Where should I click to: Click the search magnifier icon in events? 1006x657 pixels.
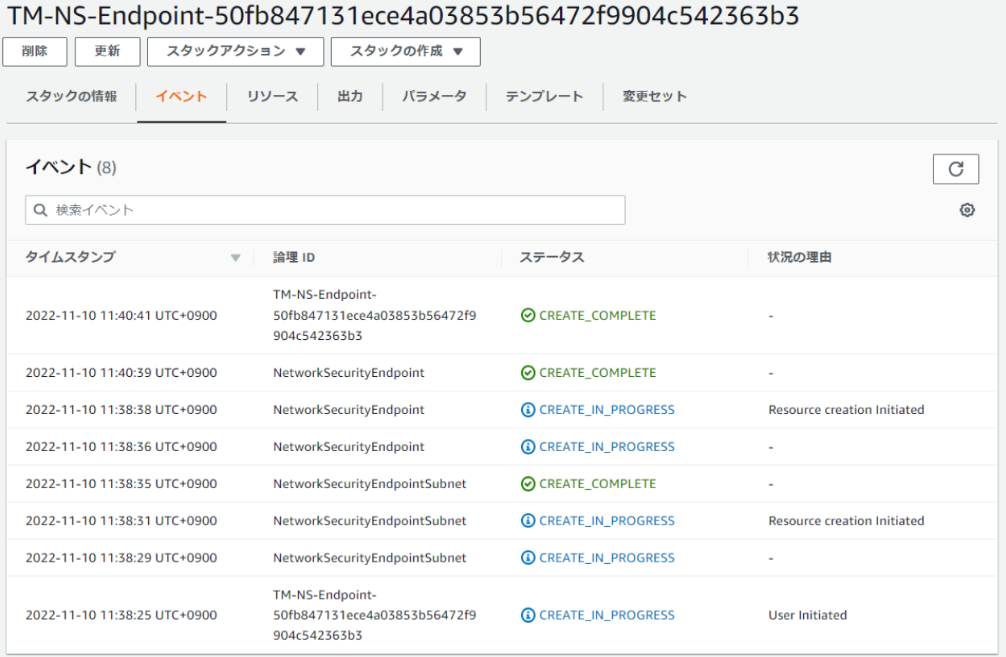[41, 210]
